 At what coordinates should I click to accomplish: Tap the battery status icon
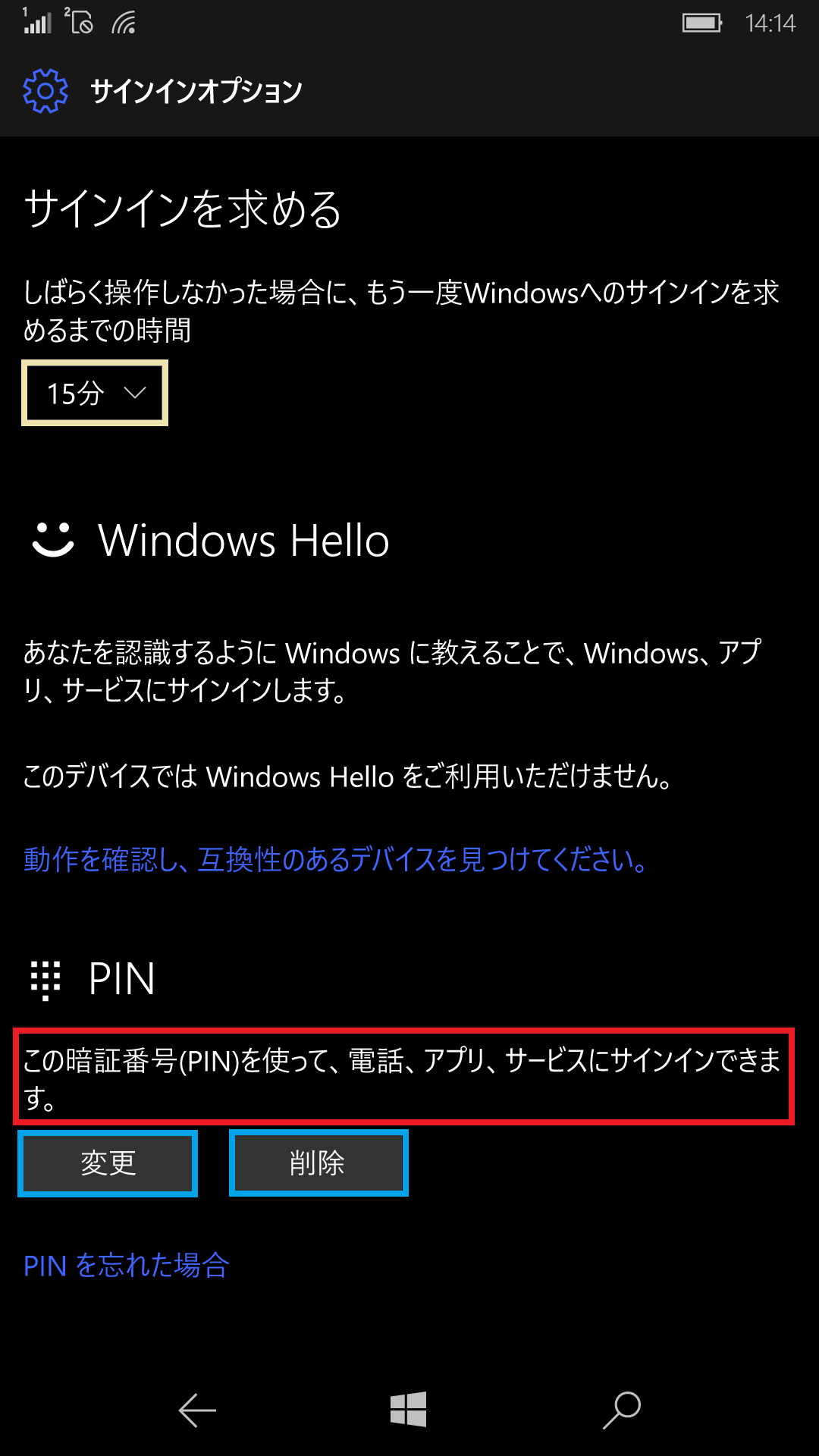702,23
